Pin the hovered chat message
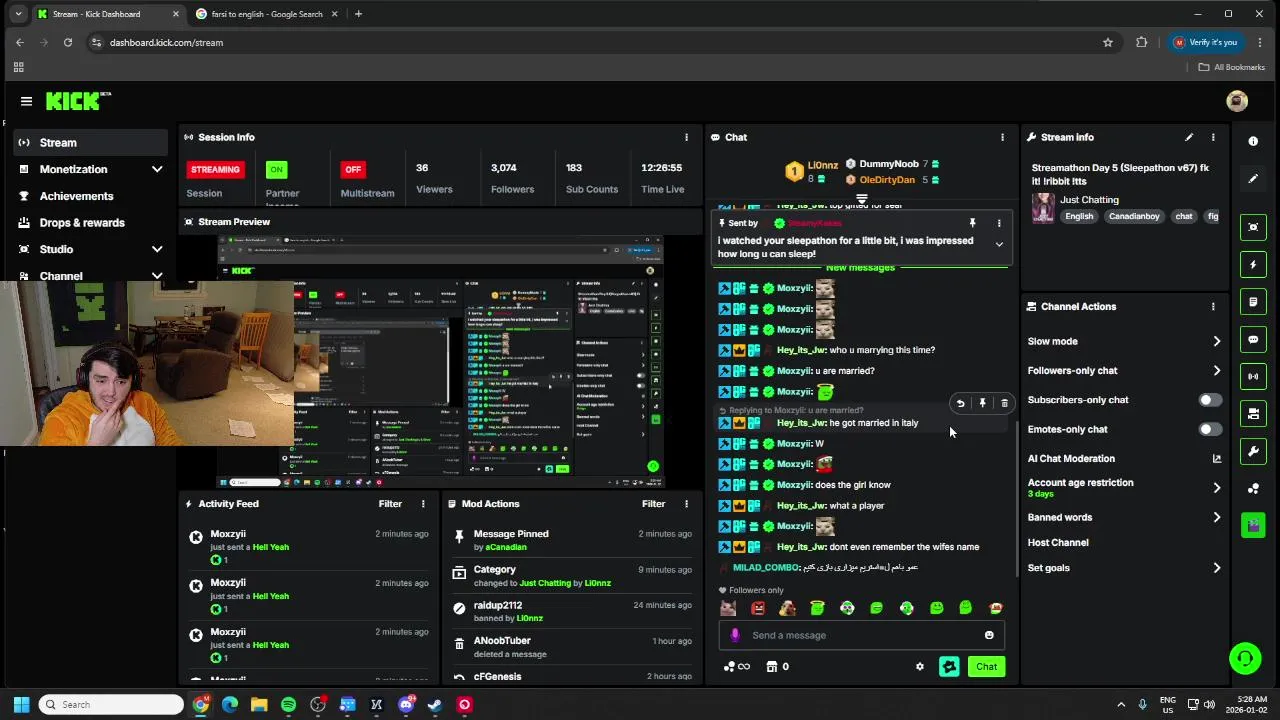The height and width of the screenshot is (720, 1280). 982,403
